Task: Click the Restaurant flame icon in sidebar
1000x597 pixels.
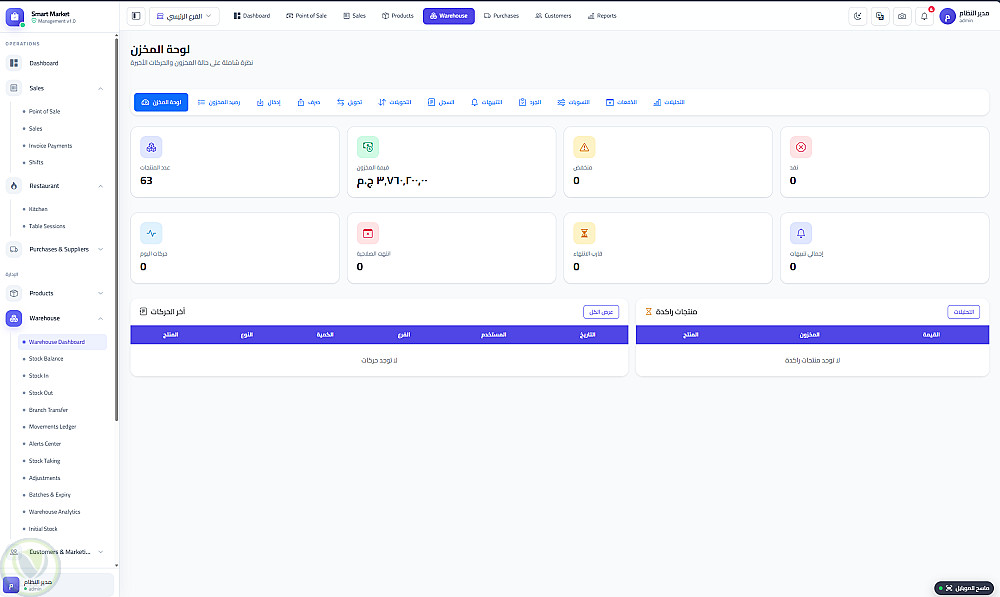Action: (14, 186)
